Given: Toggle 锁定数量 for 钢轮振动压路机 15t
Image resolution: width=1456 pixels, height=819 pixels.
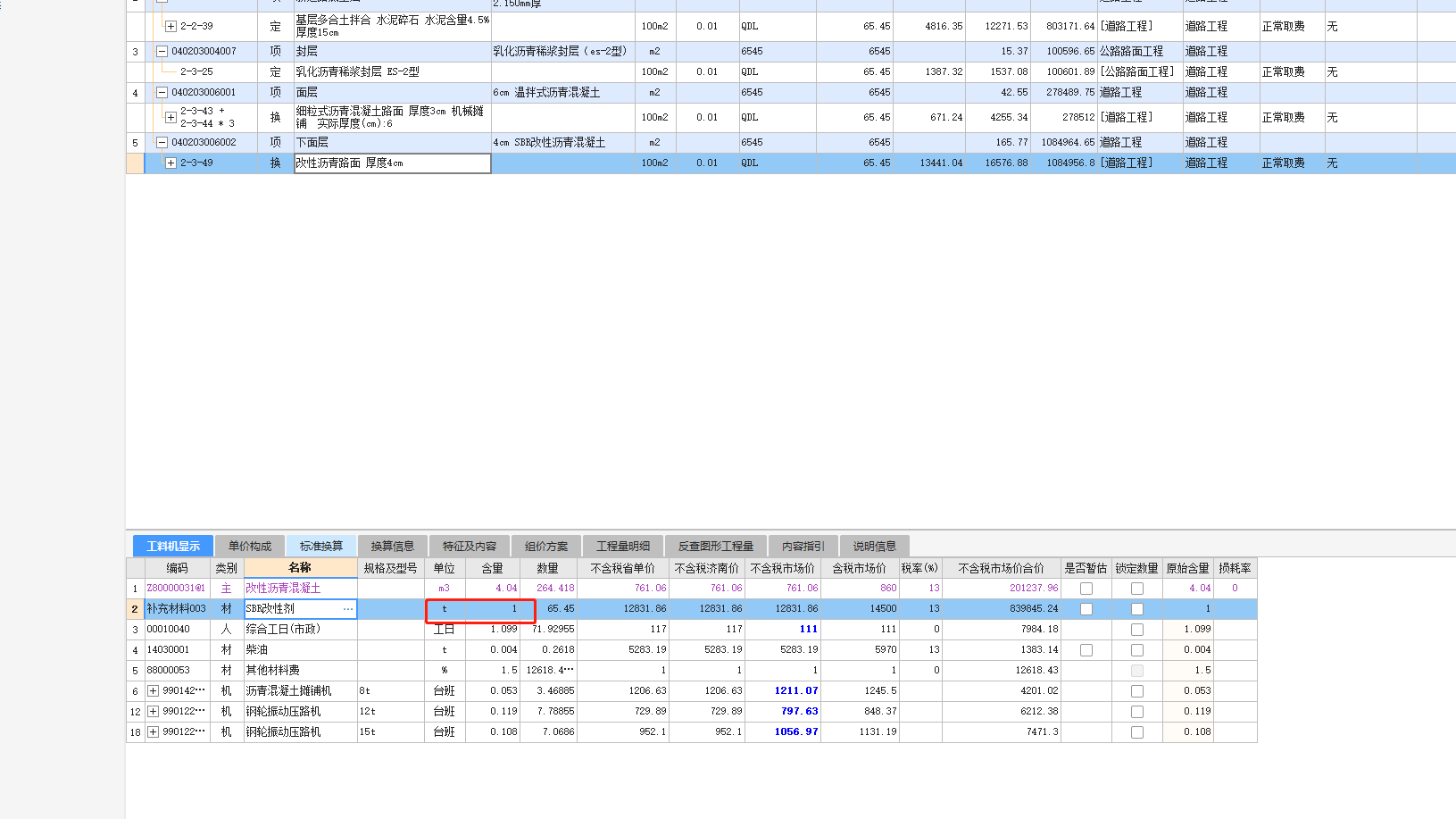Looking at the screenshot, I should click(1137, 732).
